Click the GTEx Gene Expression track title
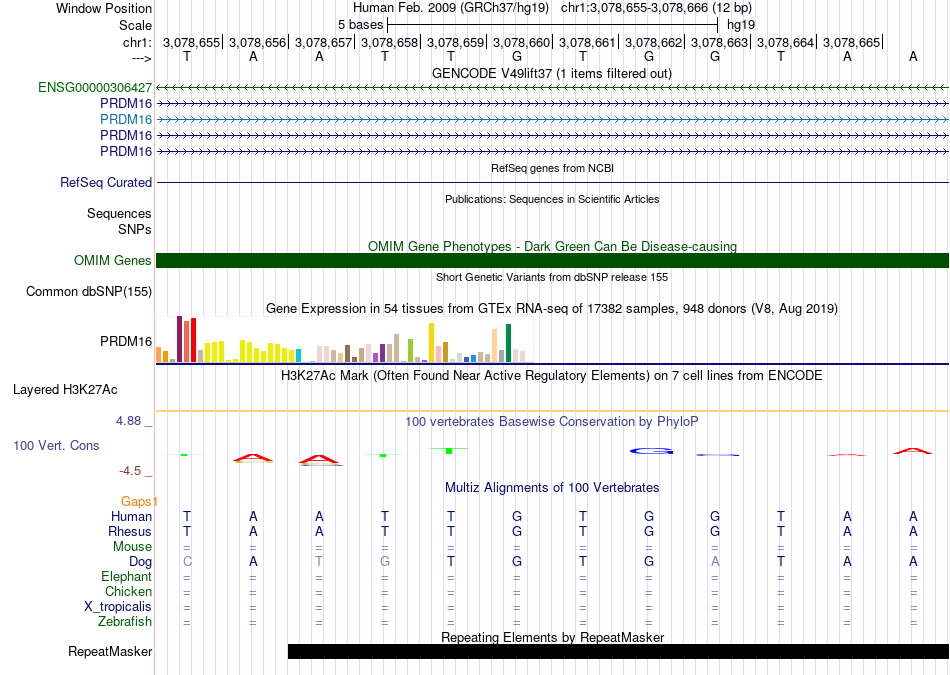The height and width of the screenshot is (675, 950). pyautogui.click(x=552, y=308)
